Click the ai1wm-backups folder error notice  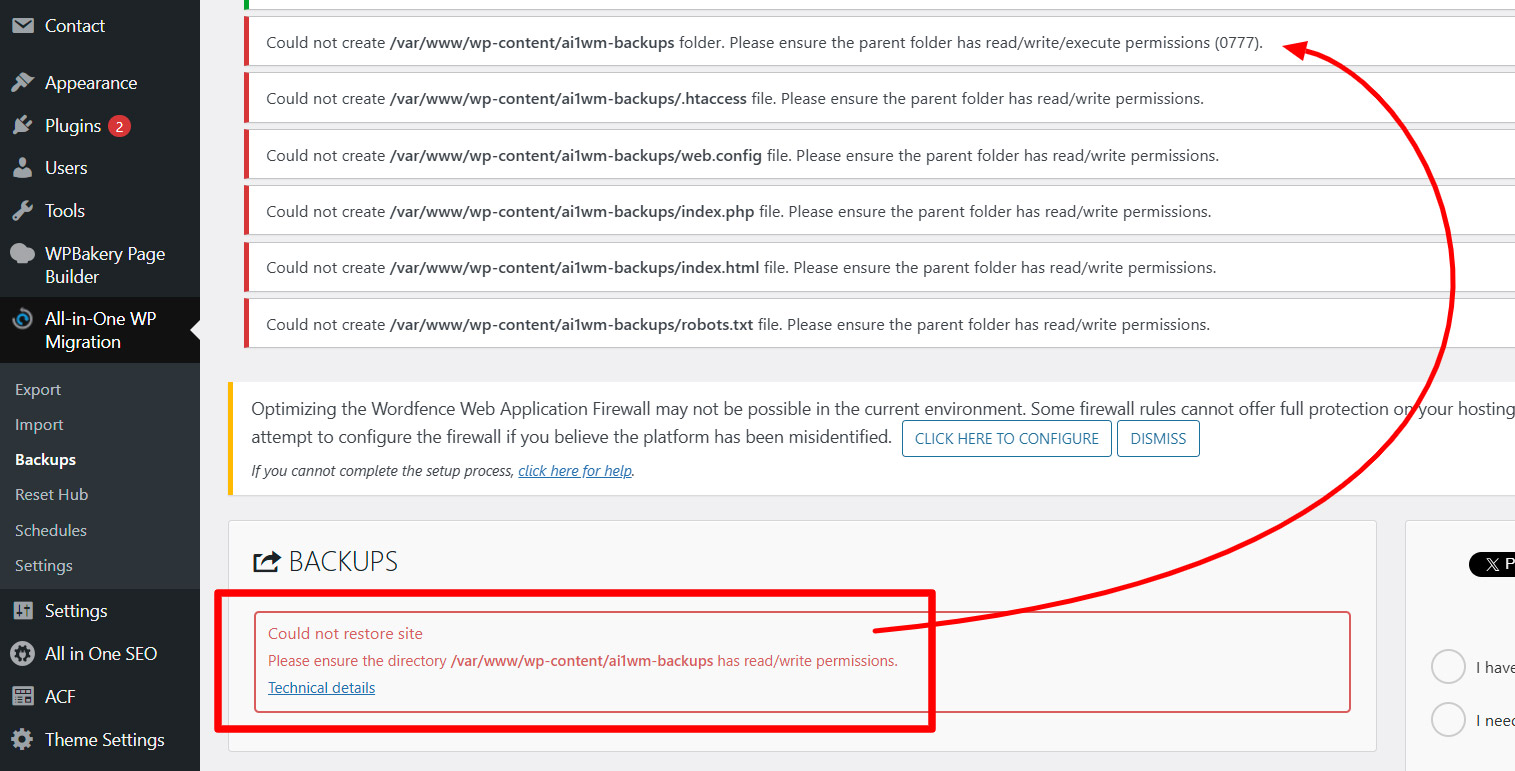pyautogui.click(x=880, y=43)
